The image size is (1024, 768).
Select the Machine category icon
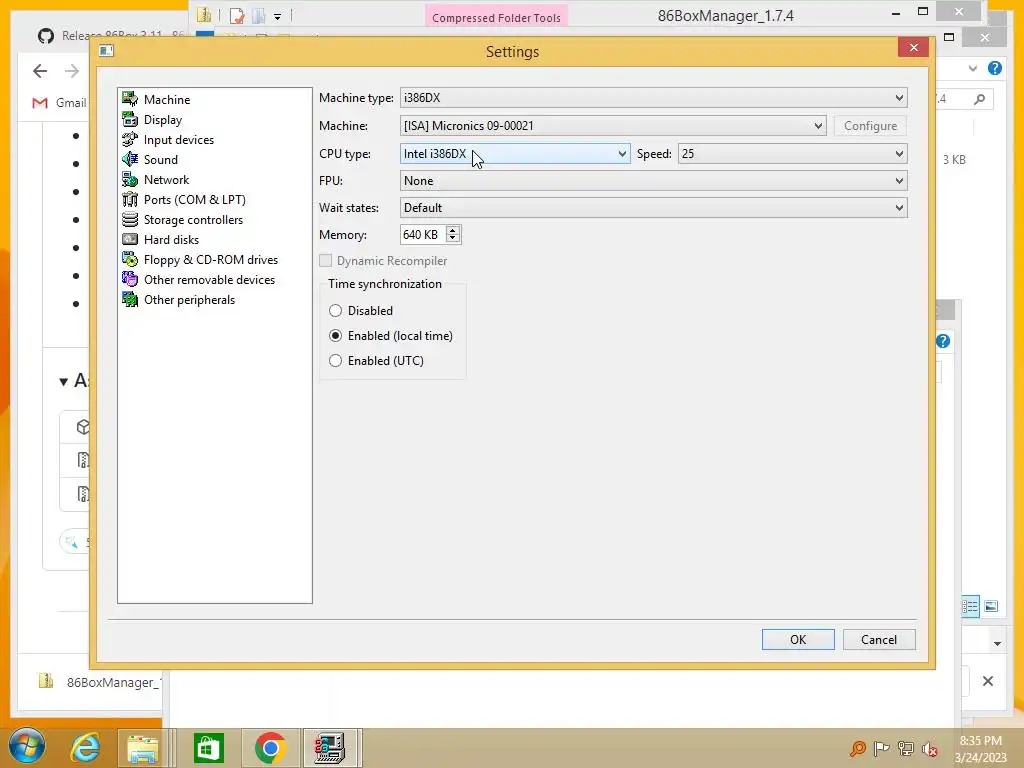(130, 99)
